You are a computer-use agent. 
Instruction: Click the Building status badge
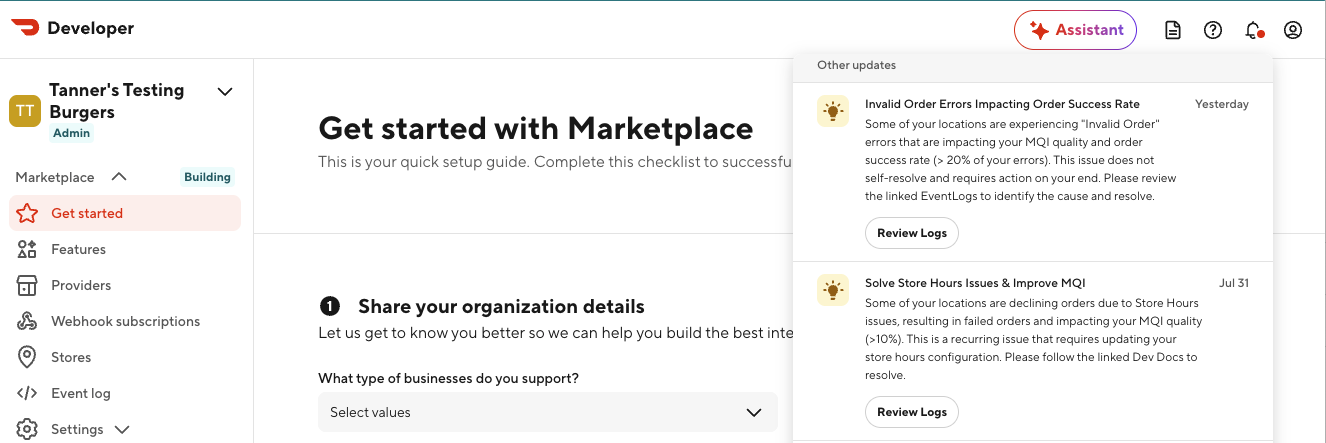pyautogui.click(x=208, y=177)
